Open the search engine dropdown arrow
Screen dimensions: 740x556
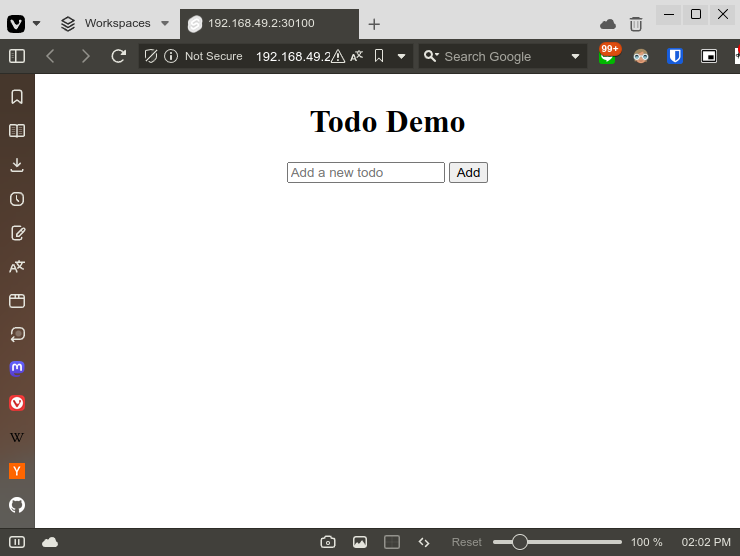point(575,57)
